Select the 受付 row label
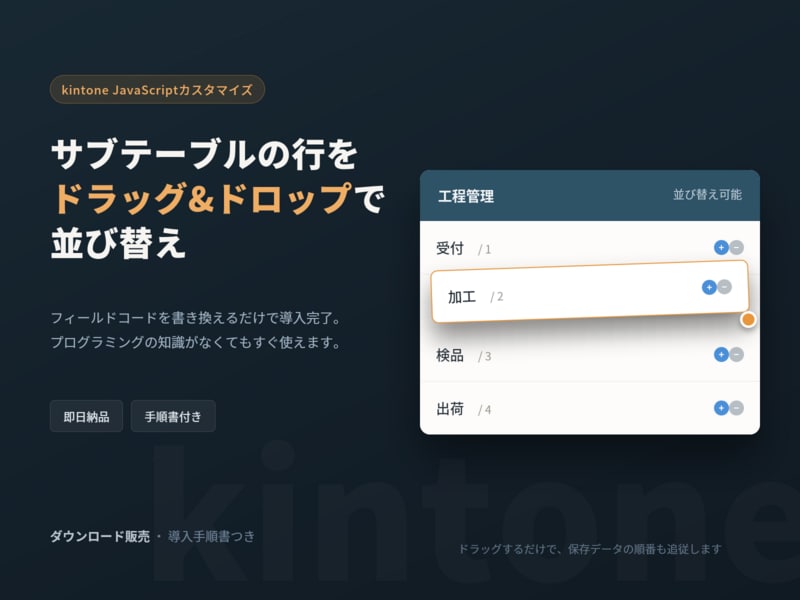This screenshot has width=800, height=600. pos(450,248)
